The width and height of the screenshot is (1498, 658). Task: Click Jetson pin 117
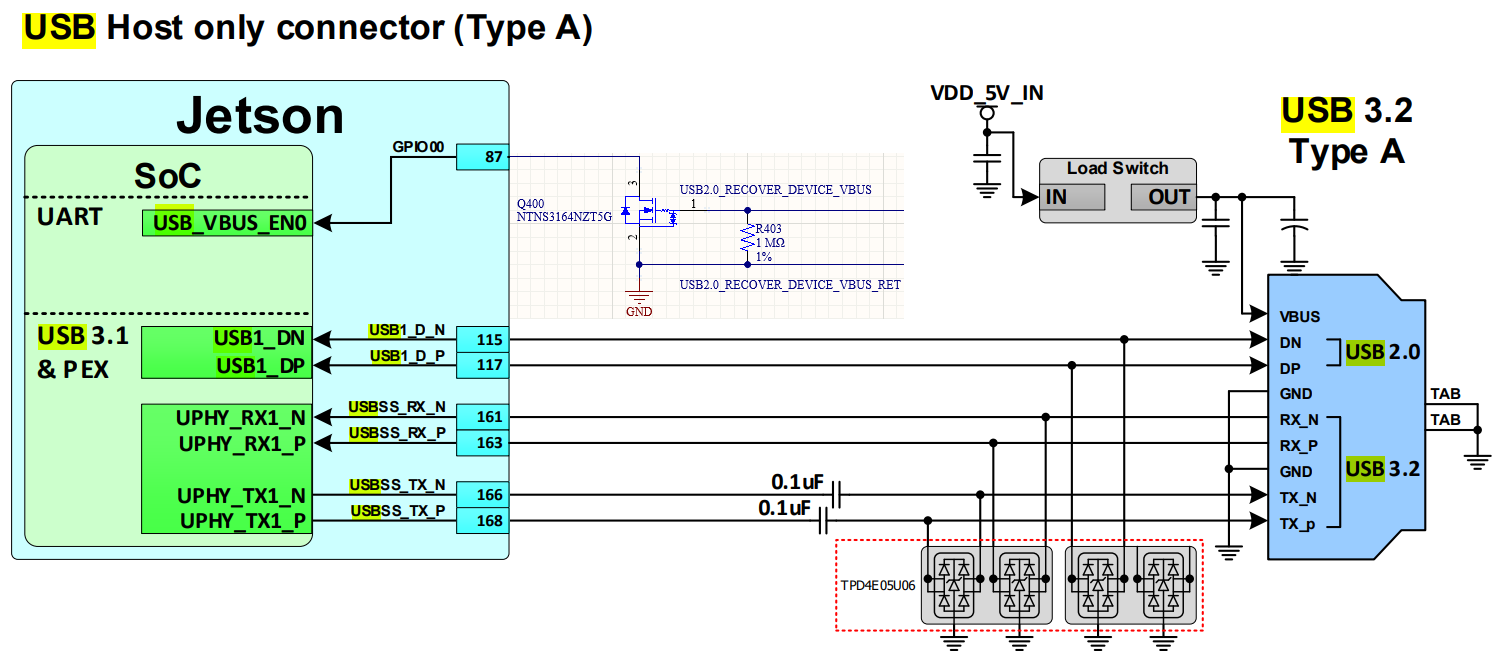[483, 366]
